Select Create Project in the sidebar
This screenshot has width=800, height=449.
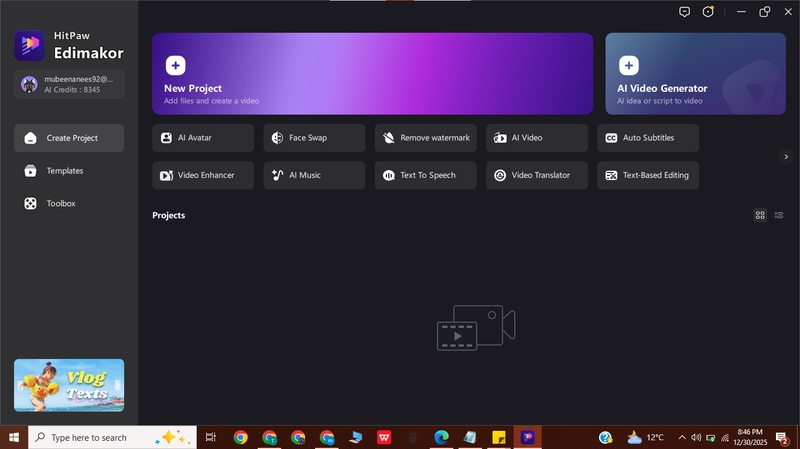point(69,138)
